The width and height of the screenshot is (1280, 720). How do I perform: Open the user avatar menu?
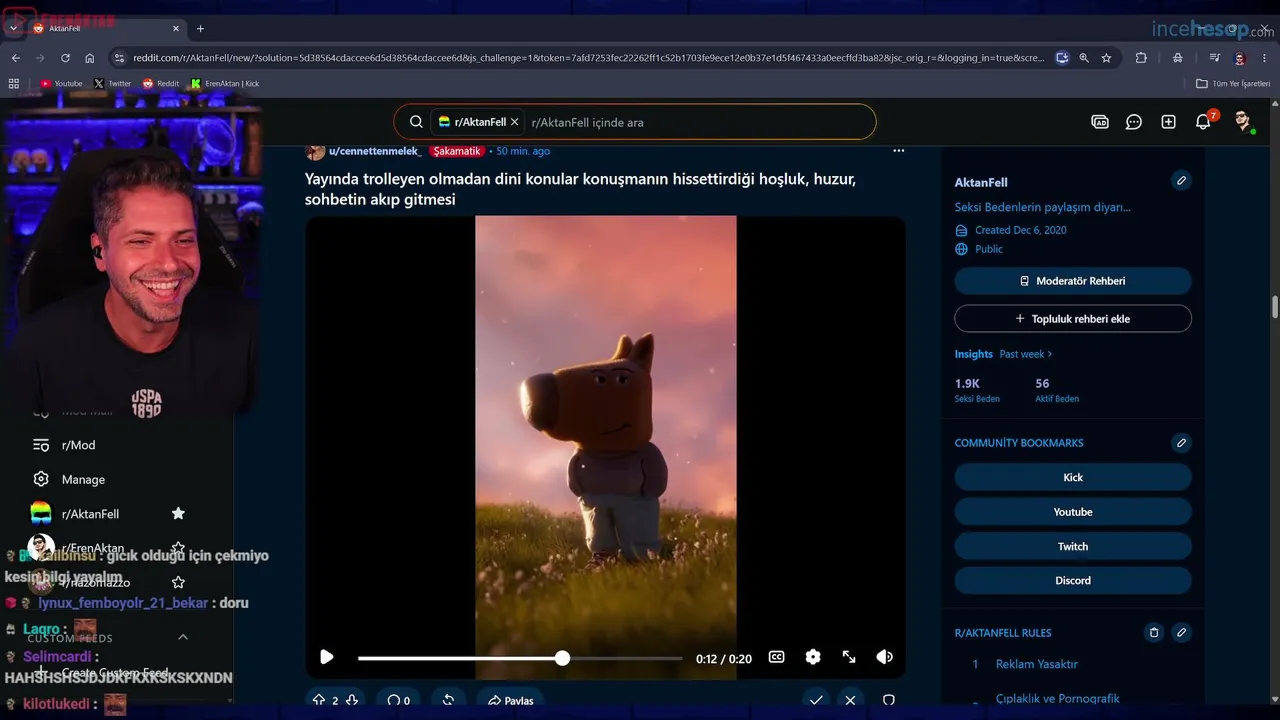point(1243,122)
